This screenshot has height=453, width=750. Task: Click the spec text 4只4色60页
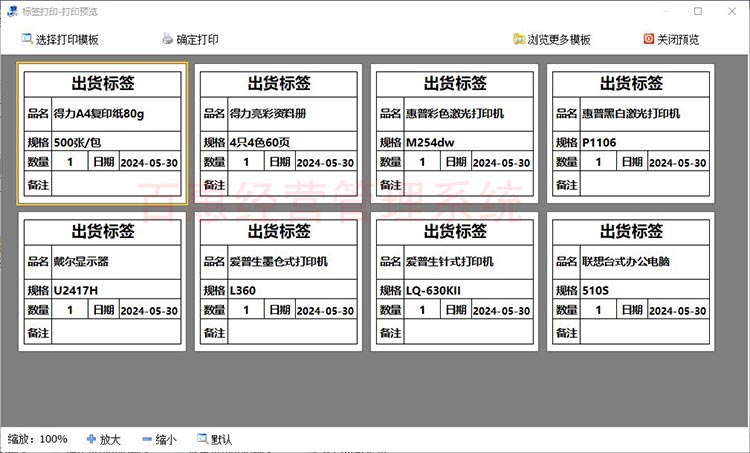point(259,142)
